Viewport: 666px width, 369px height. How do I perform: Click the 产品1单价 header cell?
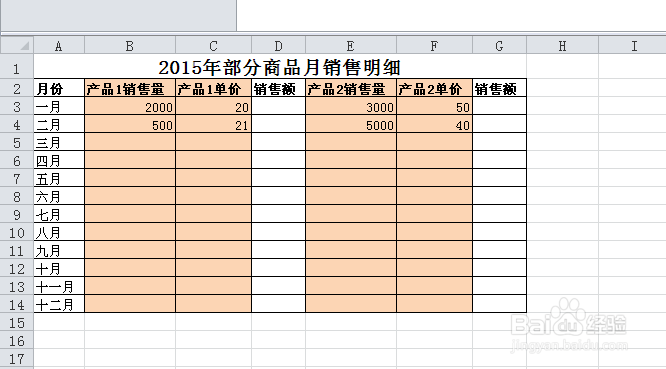pyautogui.click(x=214, y=88)
